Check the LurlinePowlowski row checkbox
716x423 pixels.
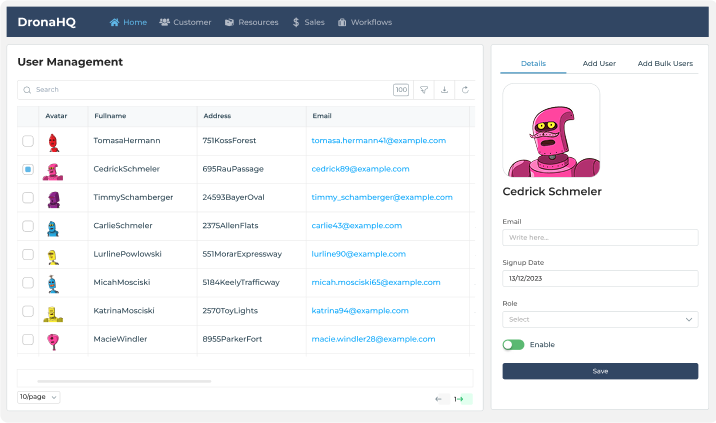click(x=28, y=254)
